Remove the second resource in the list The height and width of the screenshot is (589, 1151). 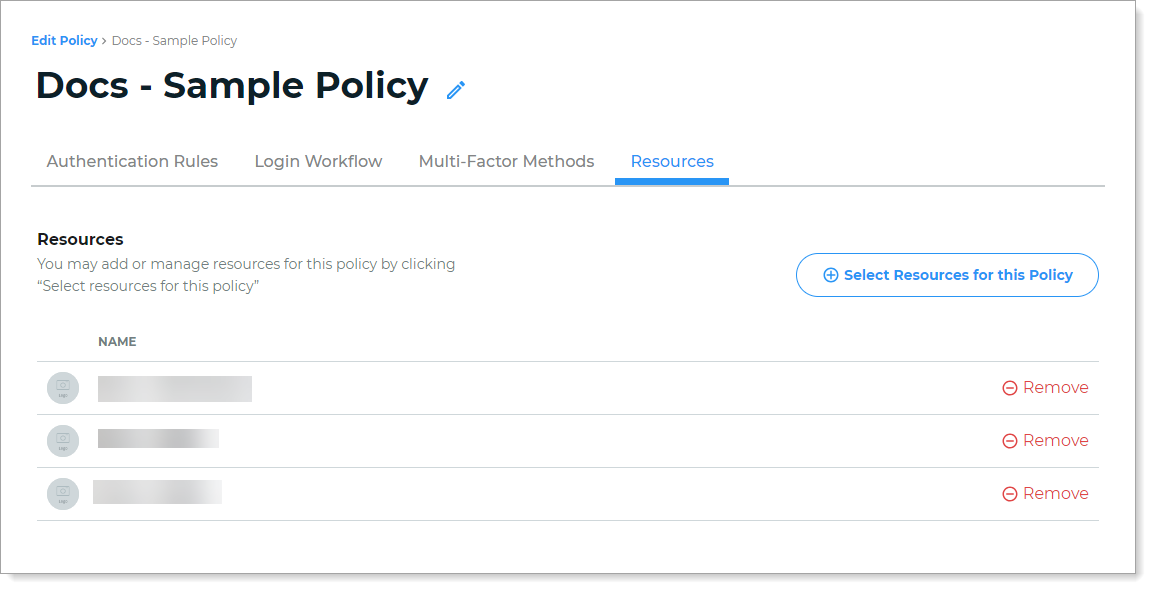(1045, 441)
